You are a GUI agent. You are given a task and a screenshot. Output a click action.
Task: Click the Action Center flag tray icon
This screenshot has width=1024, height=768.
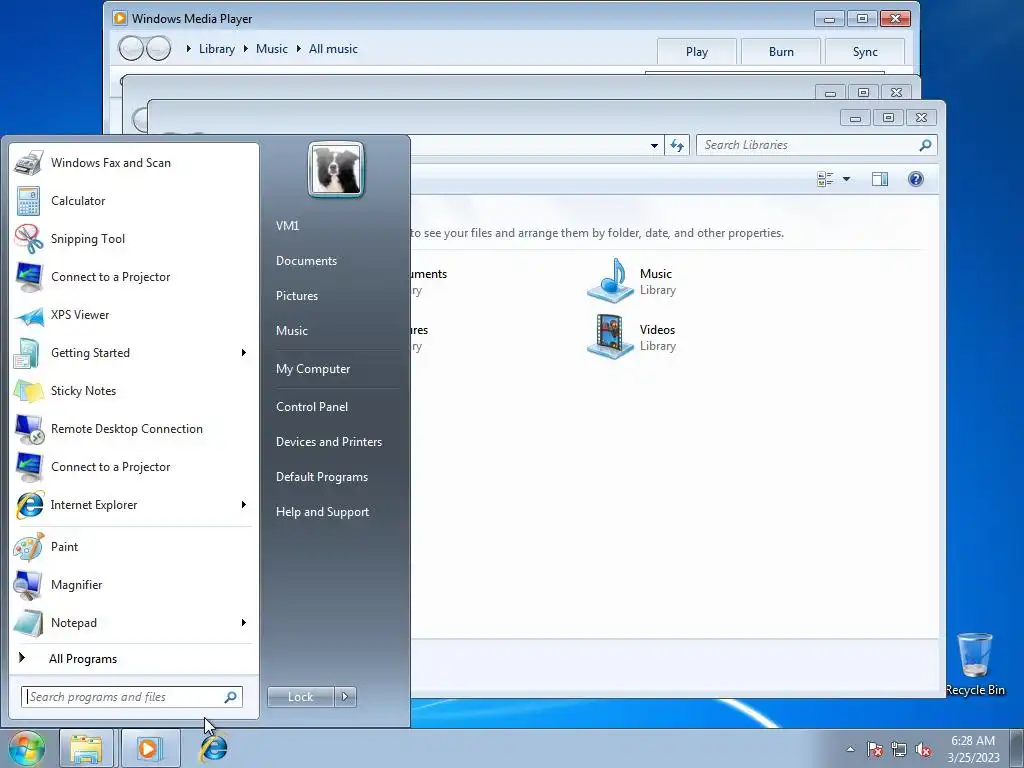coord(875,750)
